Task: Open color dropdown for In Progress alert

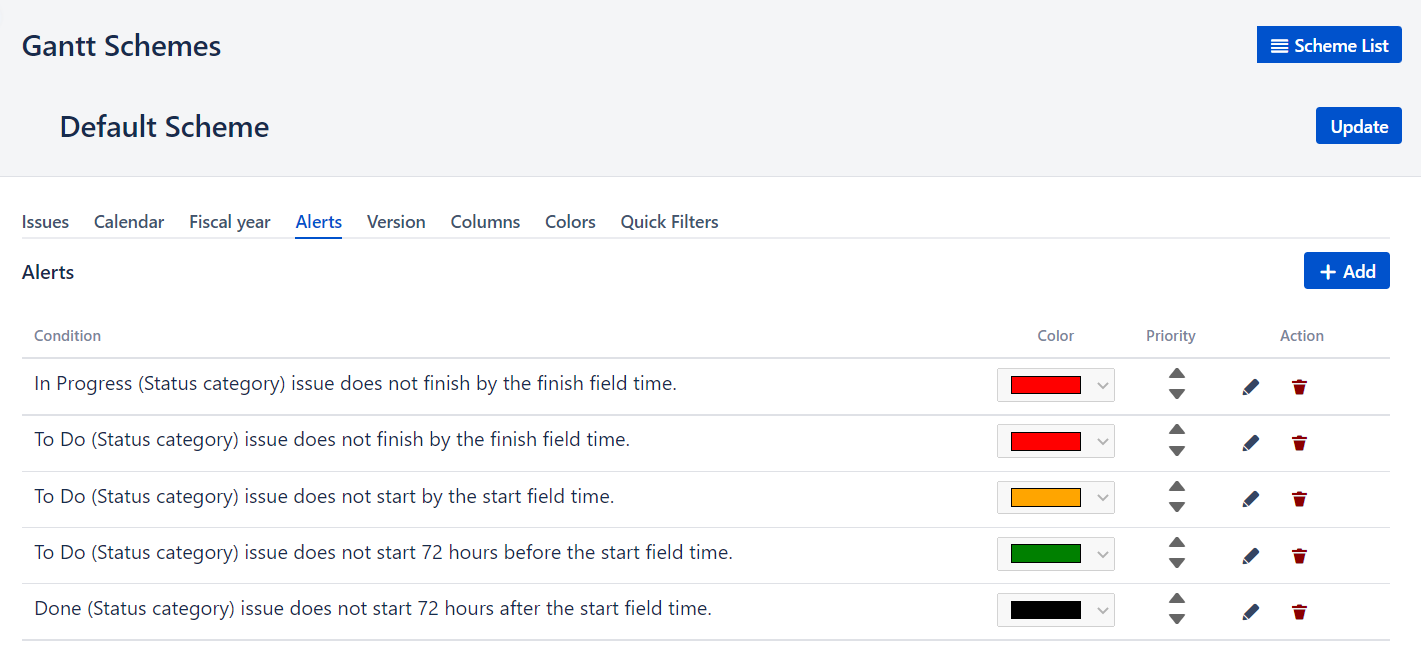Action: coord(1056,385)
